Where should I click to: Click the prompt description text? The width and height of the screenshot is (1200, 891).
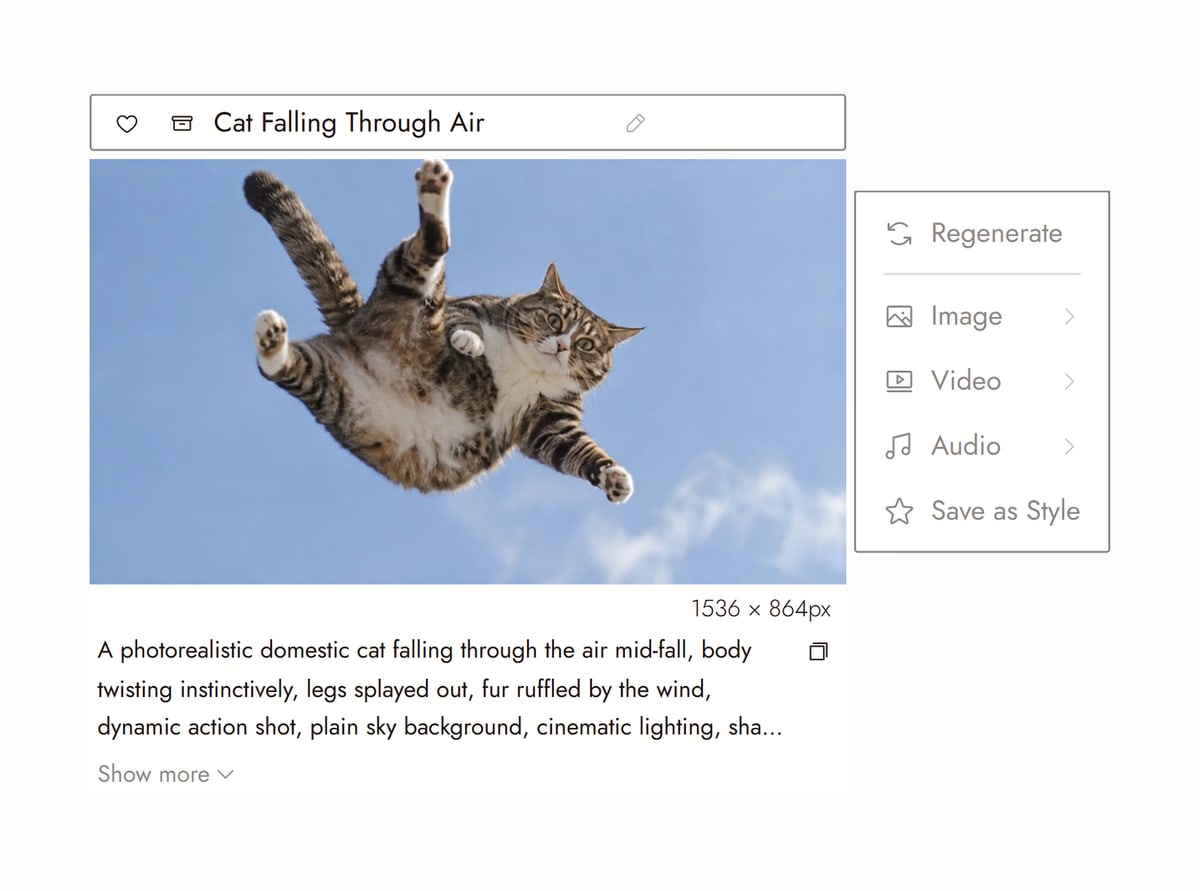pyautogui.click(x=439, y=689)
